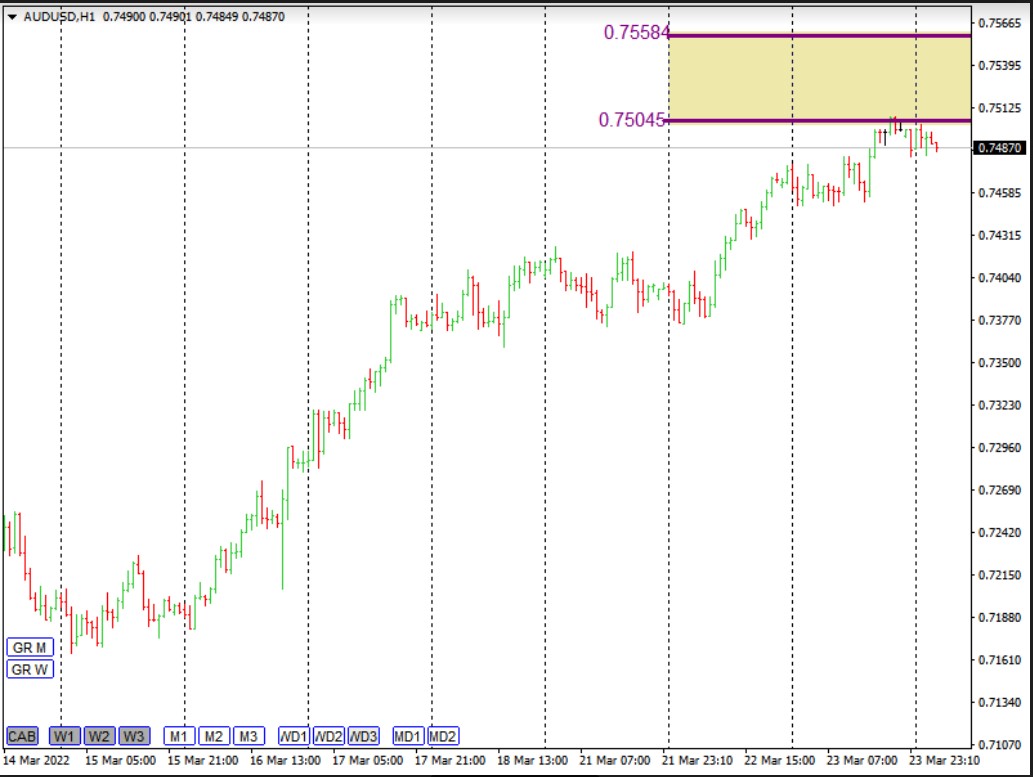Enable the WD3 level button
Image resolution: width=1033 pixels, height=777 pixels.
364,737
